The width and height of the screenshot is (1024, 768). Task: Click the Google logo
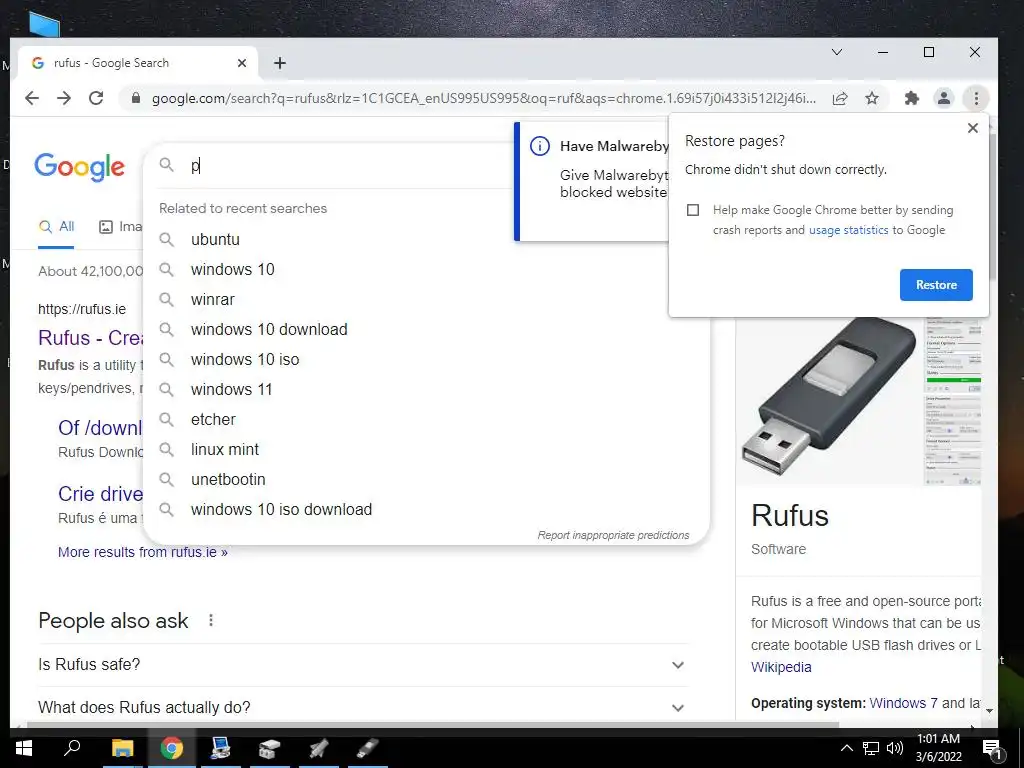pos(79,167)
